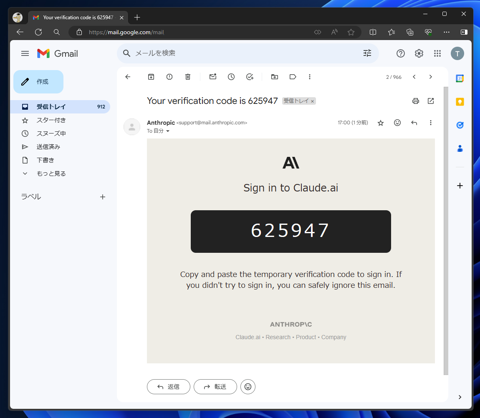Open the Gmail settings gear
Image resolution: width=480 pixels, height=418 pixels.
(x=419, y=53)
